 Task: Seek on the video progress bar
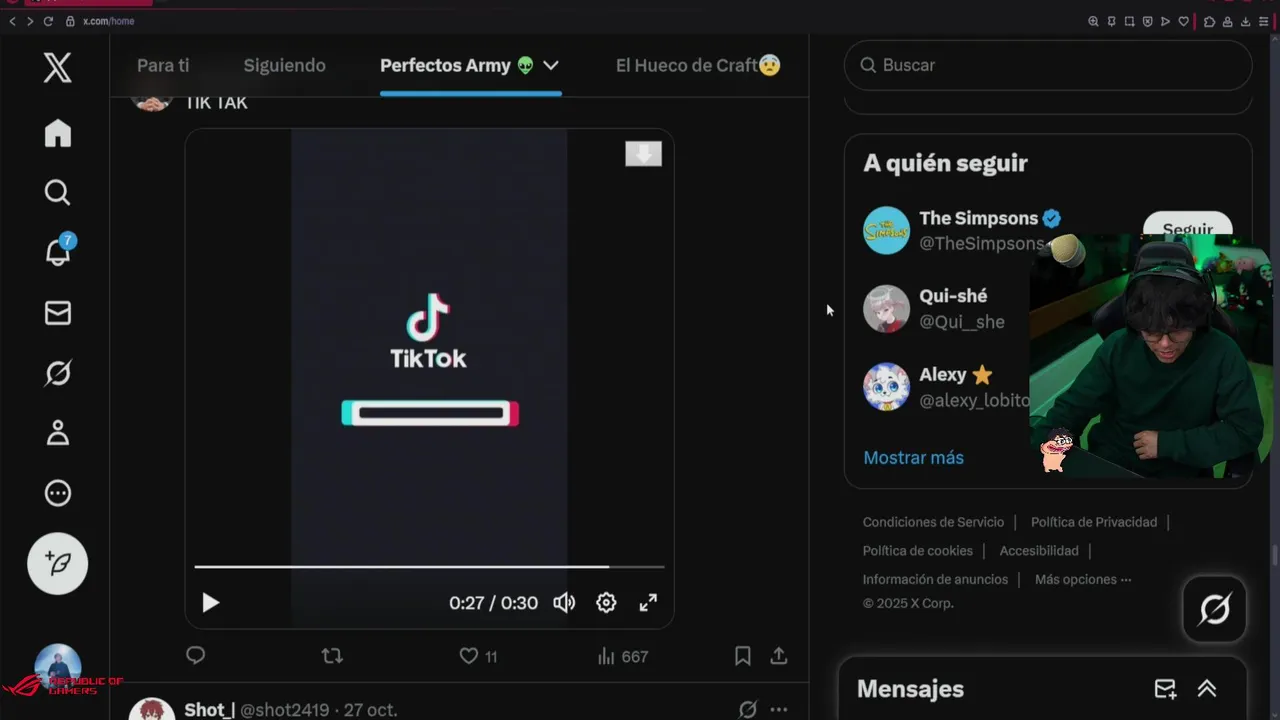pos(429,567)
